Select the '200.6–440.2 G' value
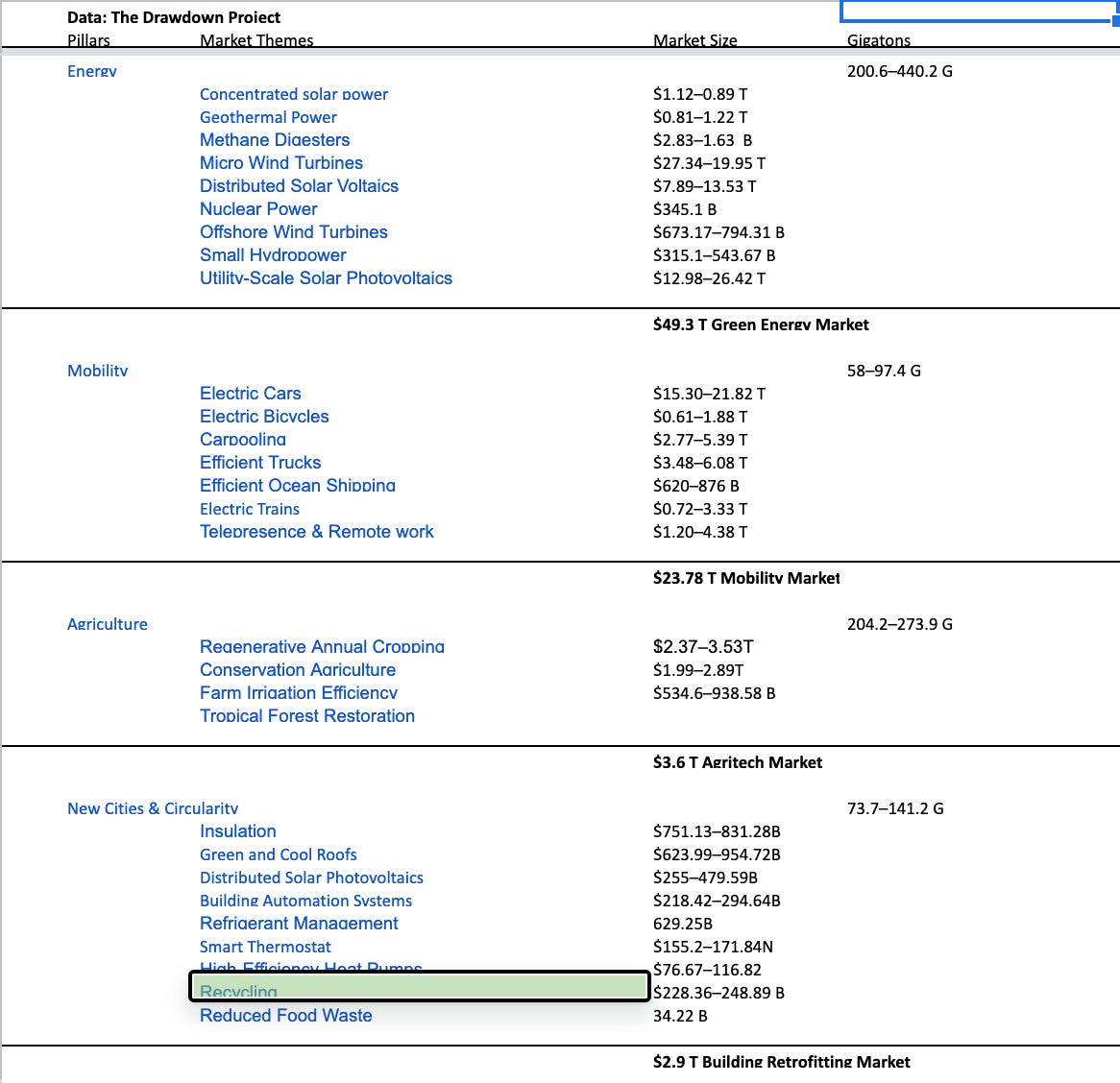This screenshot has width=1120, height=1083. (899, 71)
